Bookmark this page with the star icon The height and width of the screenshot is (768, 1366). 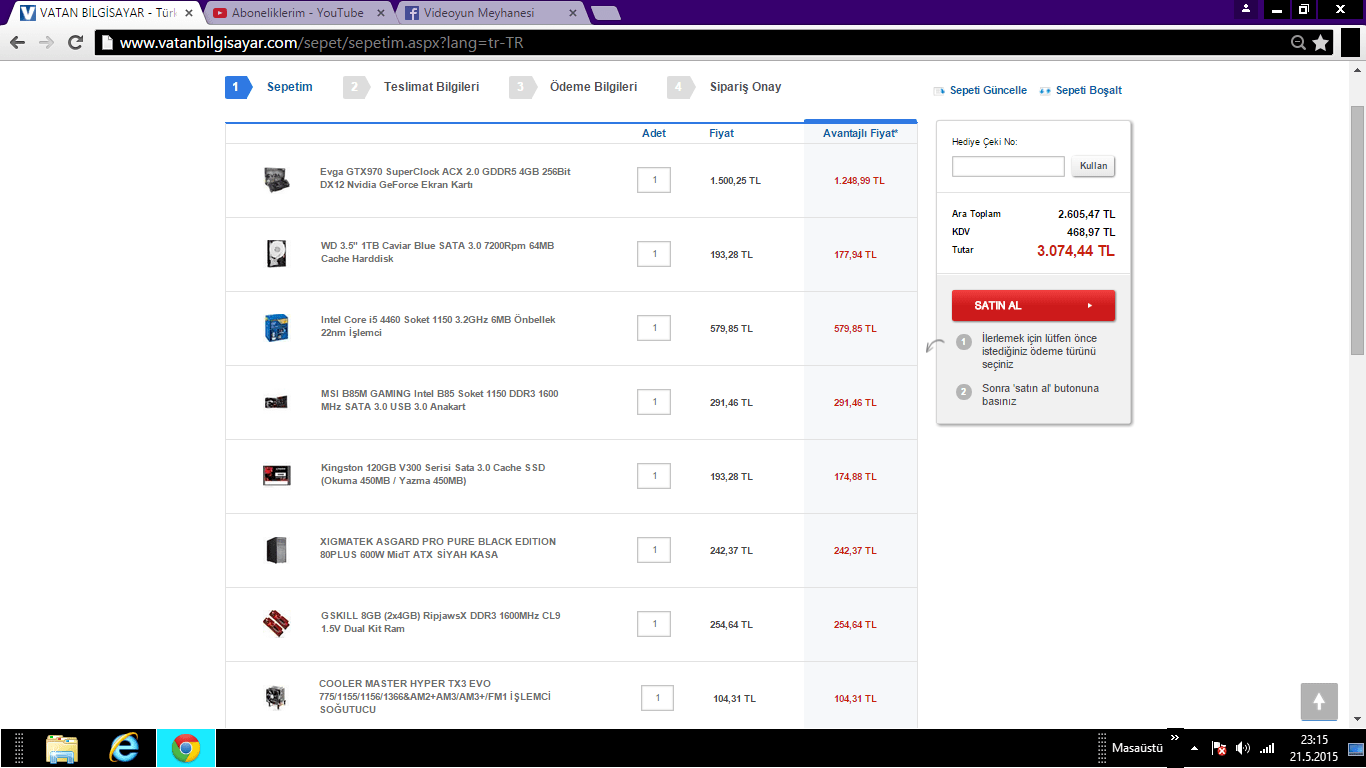[x=1321, y=43]
